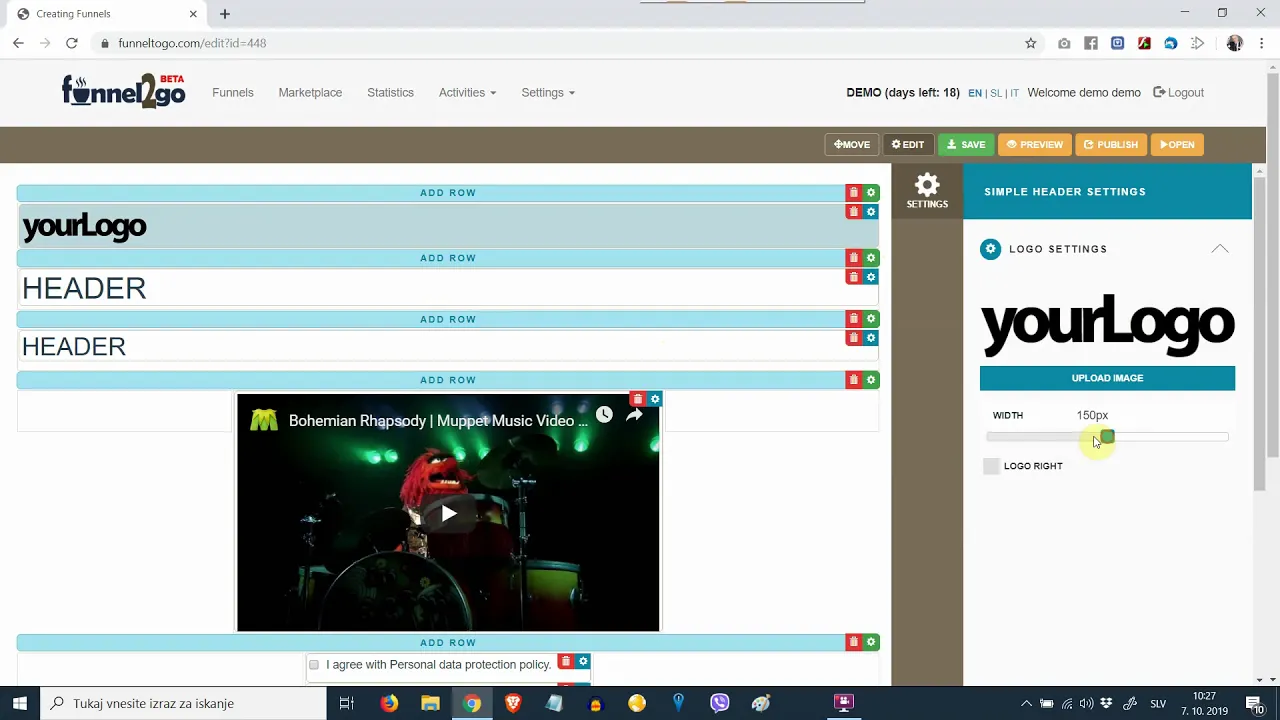The width and height of the screenshot is (1280, 720).
Task: Open File Explorer from the taskbar
Action: click(431, 703)
